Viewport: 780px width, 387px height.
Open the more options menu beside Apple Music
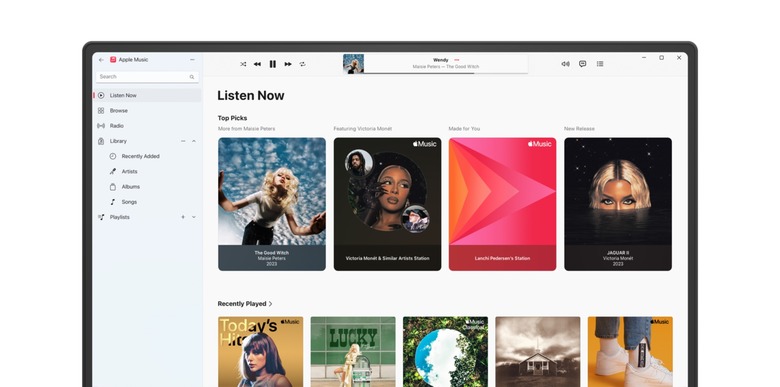coord(192,60)
